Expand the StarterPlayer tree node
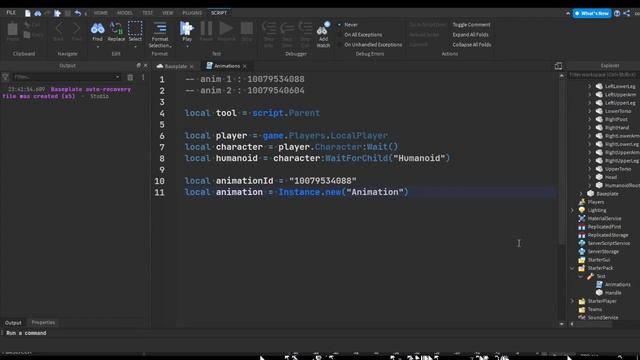Viewport: 640px width, 360px height. pos(572,301)
